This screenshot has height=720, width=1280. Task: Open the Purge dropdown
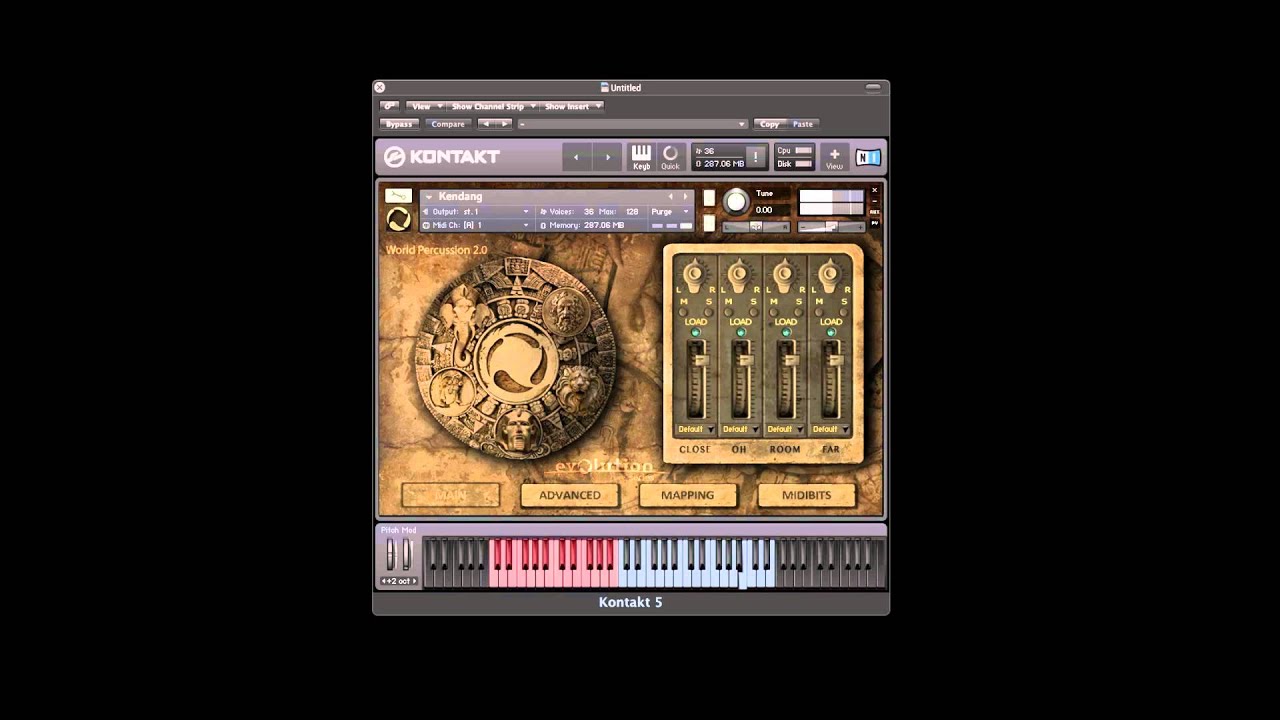[670, 212]
